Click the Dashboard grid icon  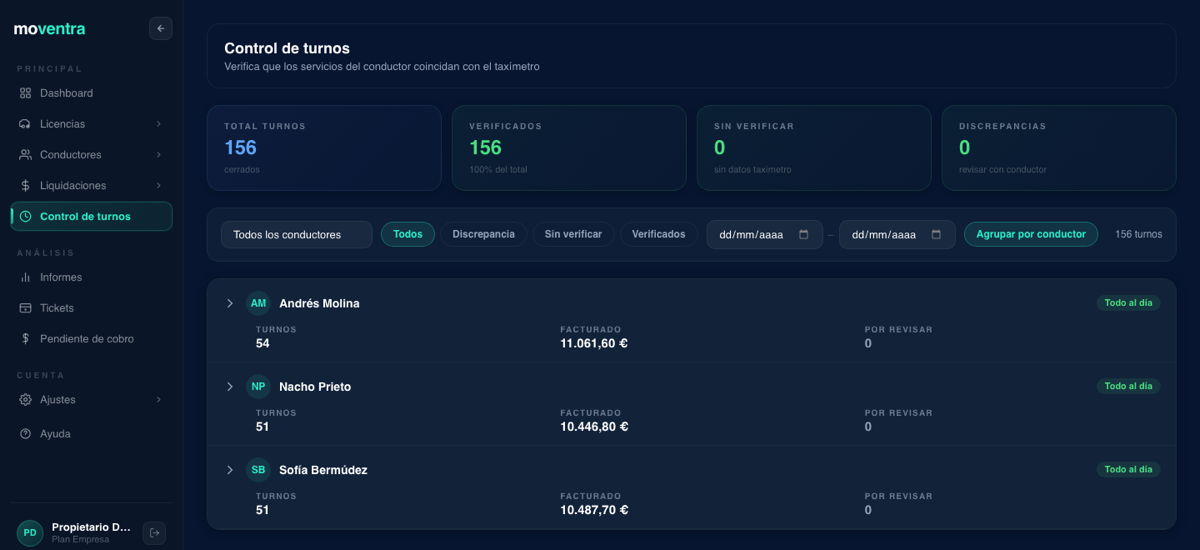pyautogui.click(x=25, y=93)
